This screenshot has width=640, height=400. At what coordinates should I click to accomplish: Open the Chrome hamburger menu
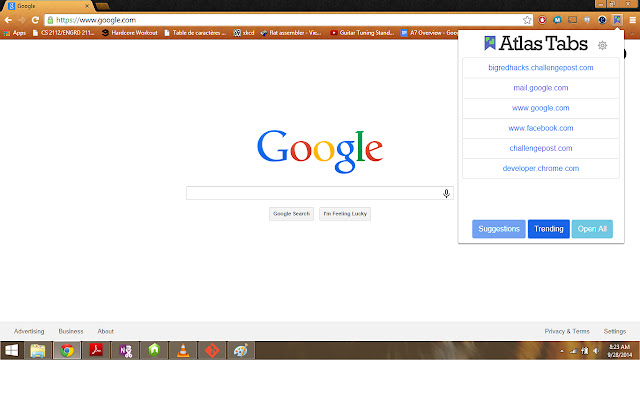coord(632,20)
